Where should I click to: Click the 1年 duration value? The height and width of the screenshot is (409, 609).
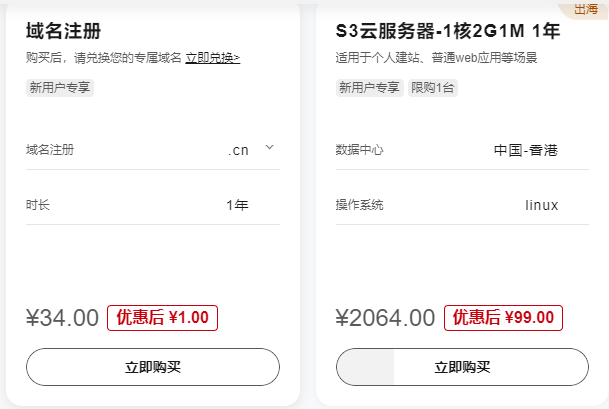point(237,205)
